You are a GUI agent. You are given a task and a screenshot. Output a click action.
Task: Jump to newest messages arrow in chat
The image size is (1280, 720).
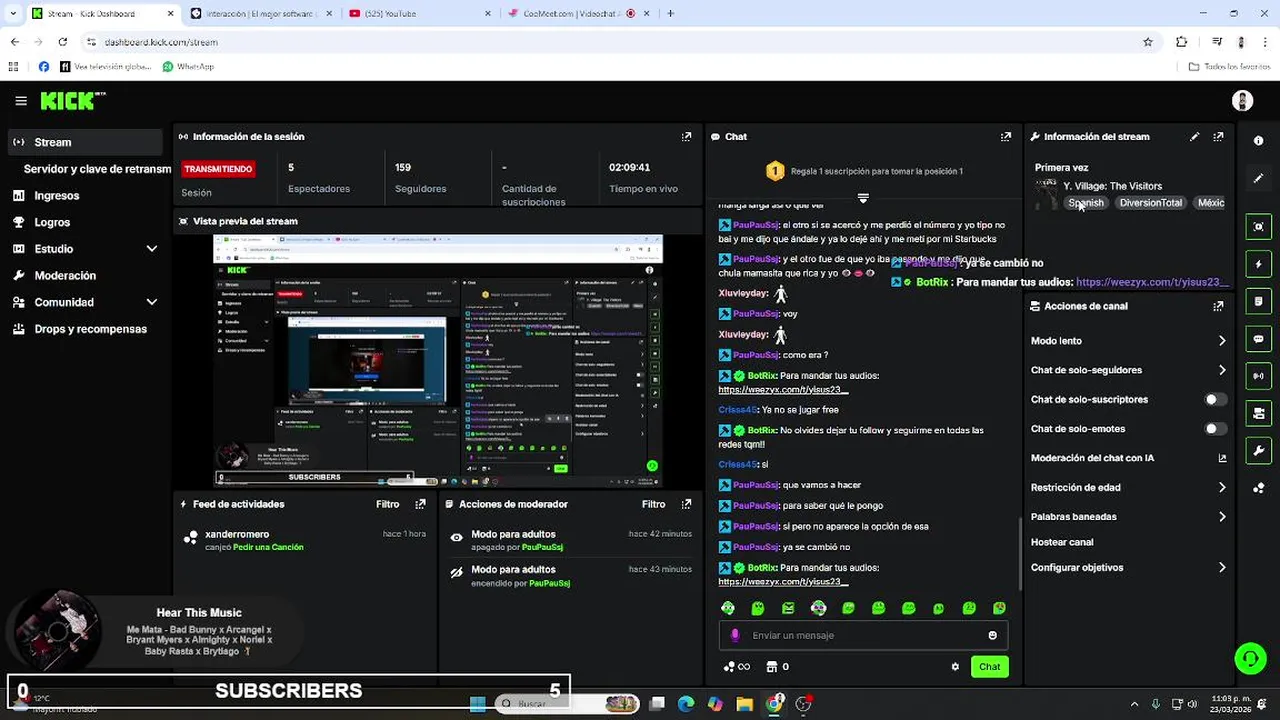[863, 198]
